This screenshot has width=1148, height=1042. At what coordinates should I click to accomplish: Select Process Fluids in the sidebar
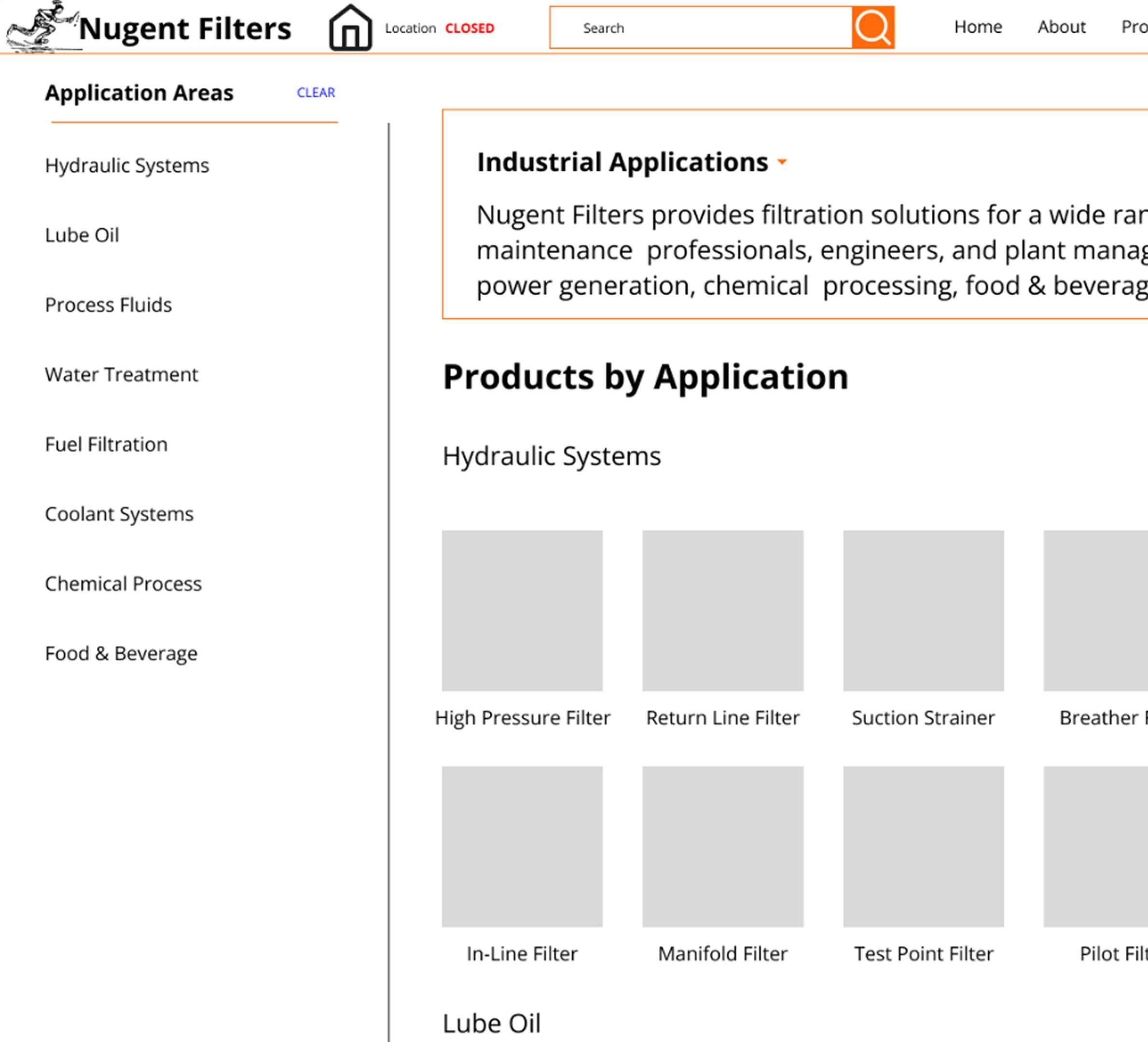point(108,305)
